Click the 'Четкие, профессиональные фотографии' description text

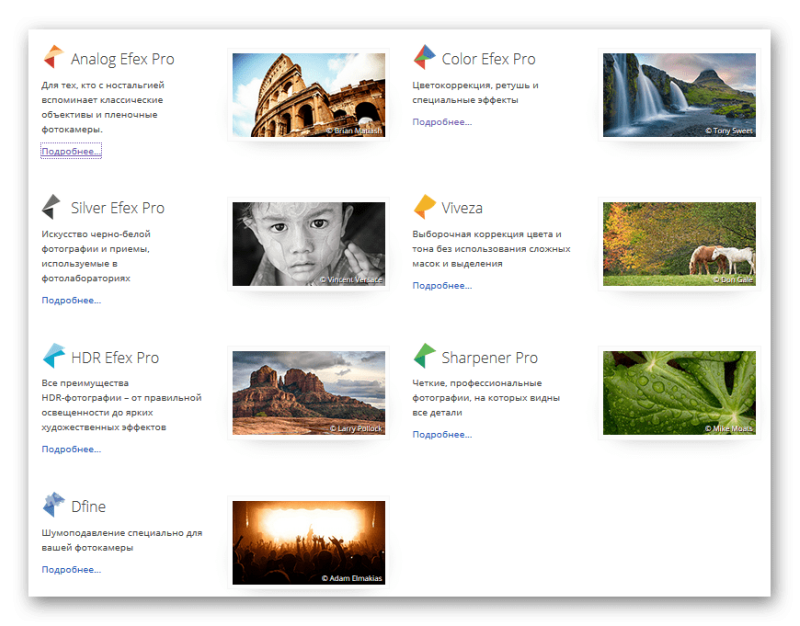coord(486,397)
